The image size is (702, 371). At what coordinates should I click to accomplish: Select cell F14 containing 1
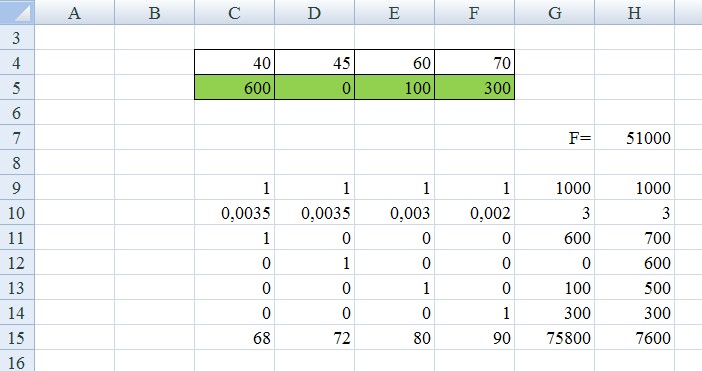(x=475, y=313)
